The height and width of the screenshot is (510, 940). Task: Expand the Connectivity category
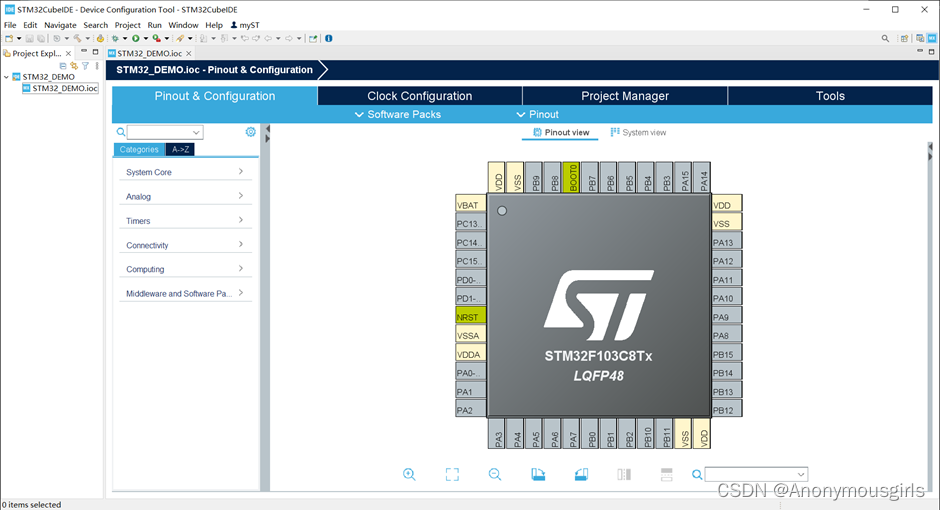click(x=185, y=245)
